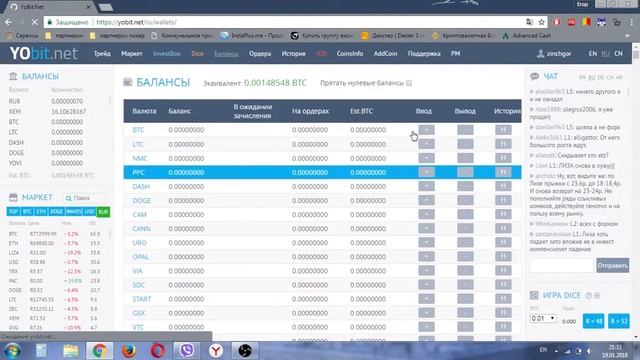The height and width of the screenshot is (360, 640).
Task: Open InvestBox in the top navigation
Action: tap(167, 53)
